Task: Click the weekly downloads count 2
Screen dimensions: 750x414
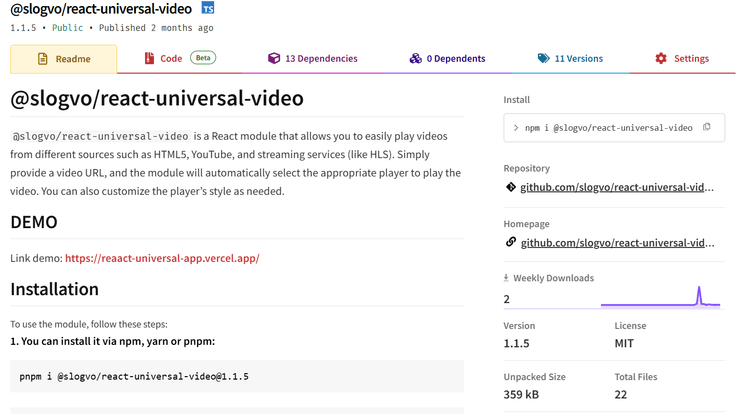Action: [x=507, y=299]
